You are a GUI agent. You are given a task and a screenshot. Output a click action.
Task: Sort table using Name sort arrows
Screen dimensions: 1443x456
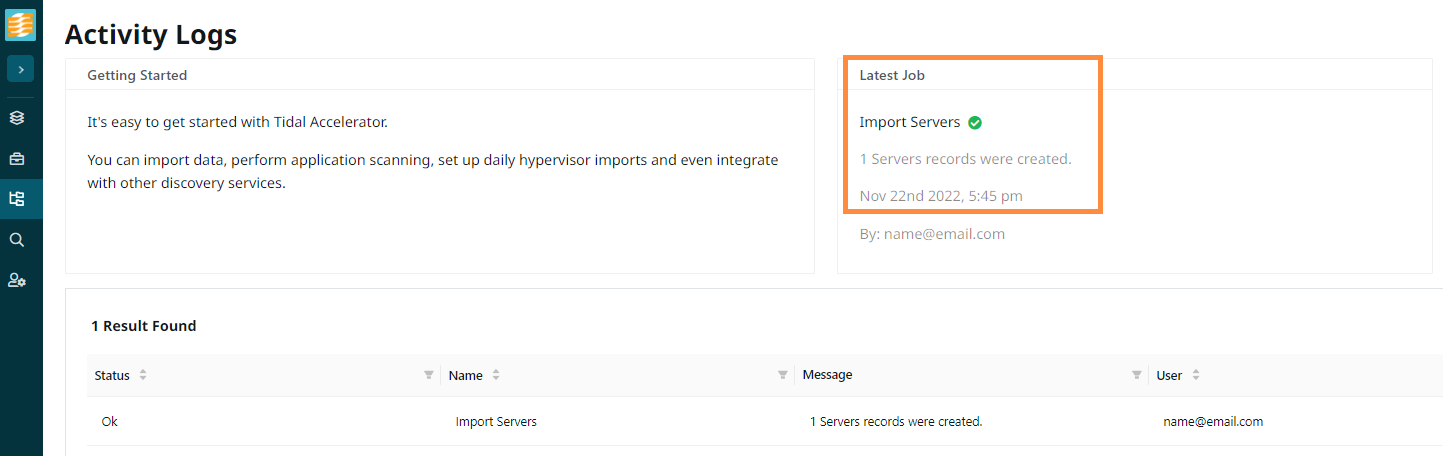496,375
